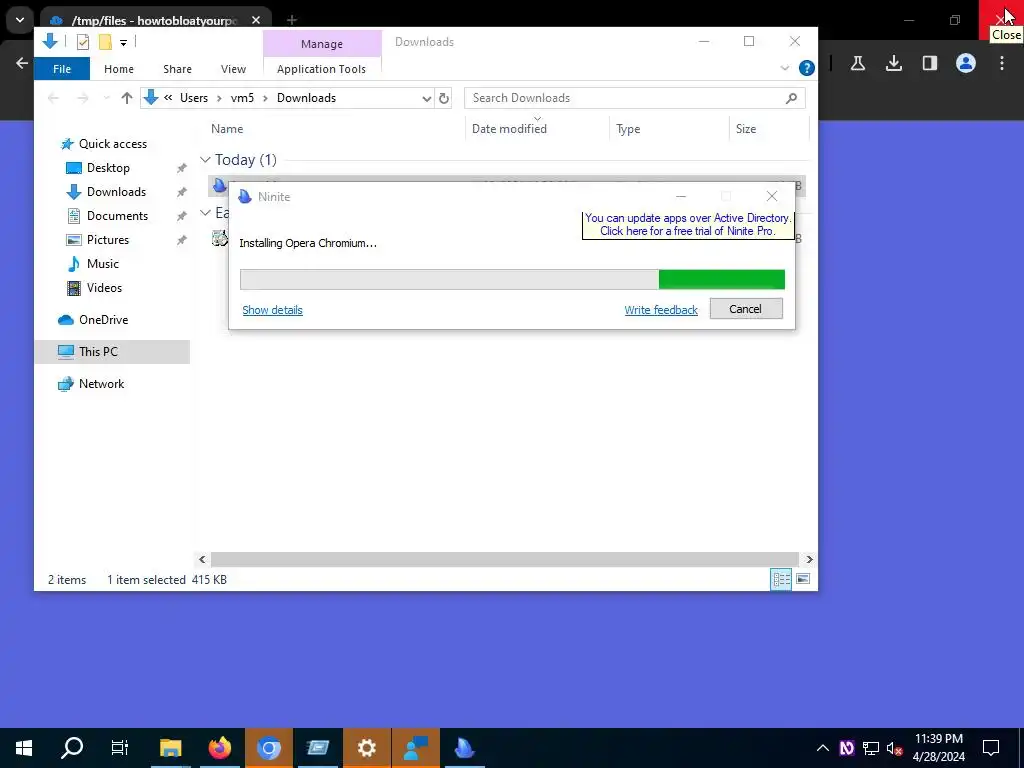1024x768 pixels.
Task: Switch to the Home ribbon tab
Action: (119, 69)
